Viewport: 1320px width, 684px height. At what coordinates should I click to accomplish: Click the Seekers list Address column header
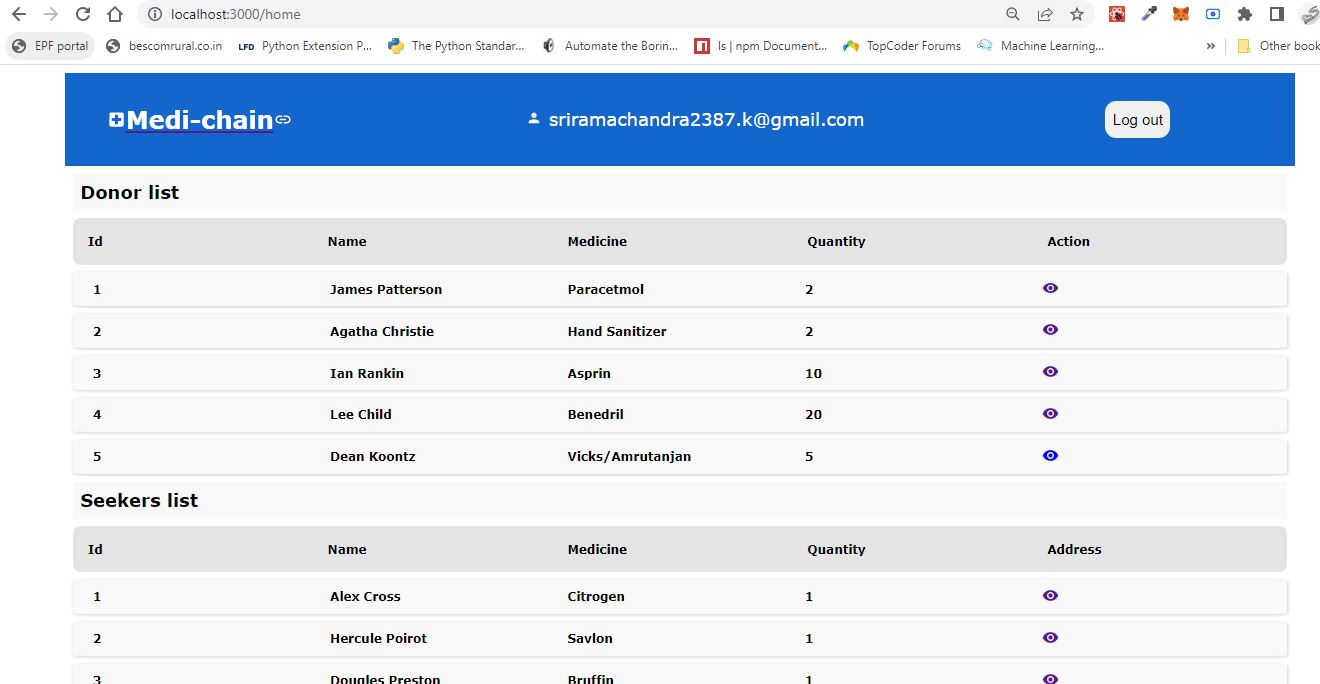coord(1074,550)
